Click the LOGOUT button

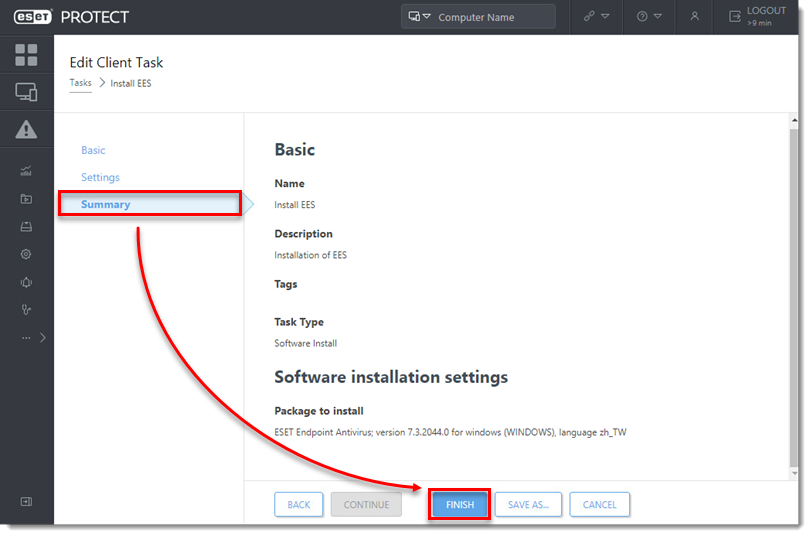757,17
